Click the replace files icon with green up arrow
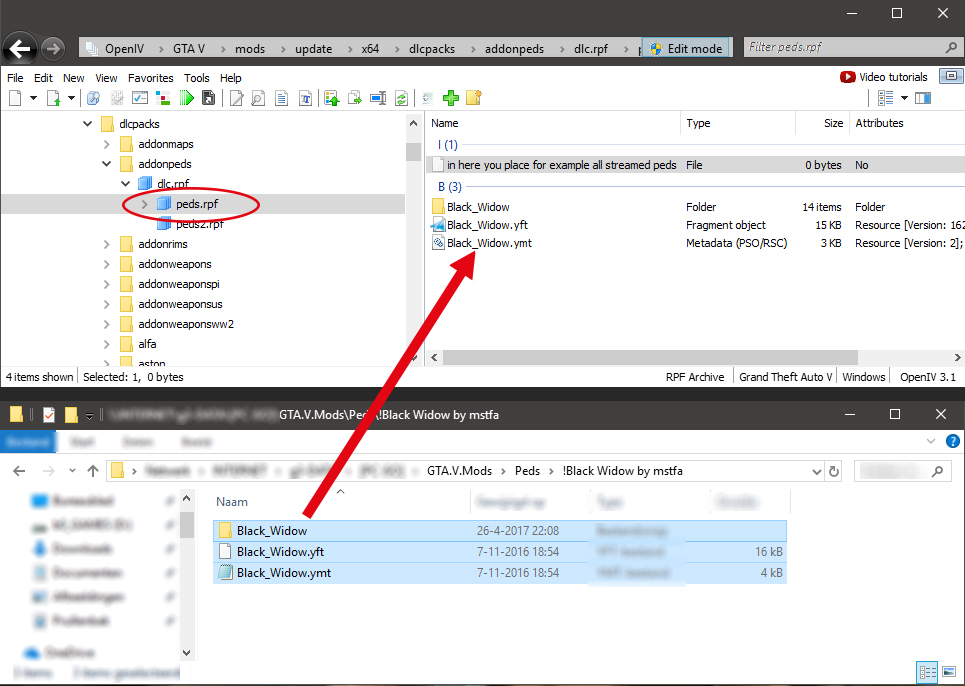 [332, 98]
